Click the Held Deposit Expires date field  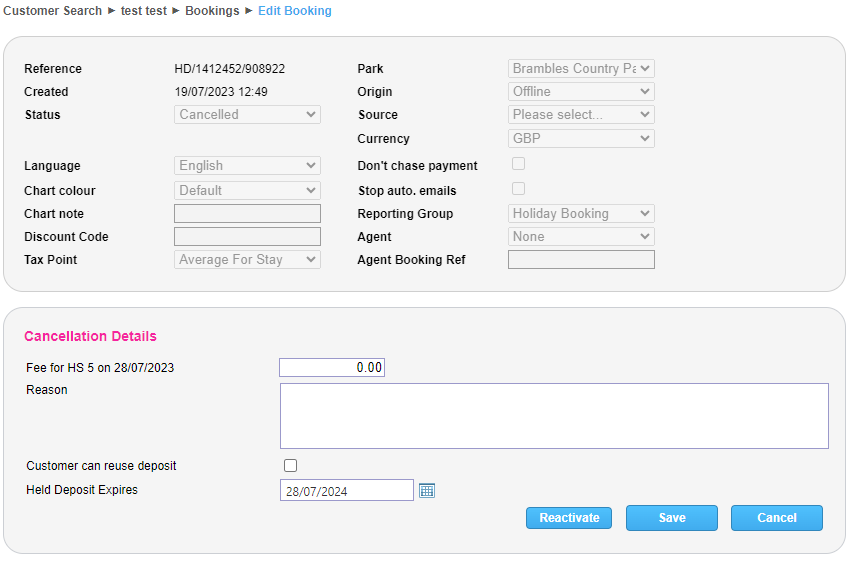tap(346, 490)
